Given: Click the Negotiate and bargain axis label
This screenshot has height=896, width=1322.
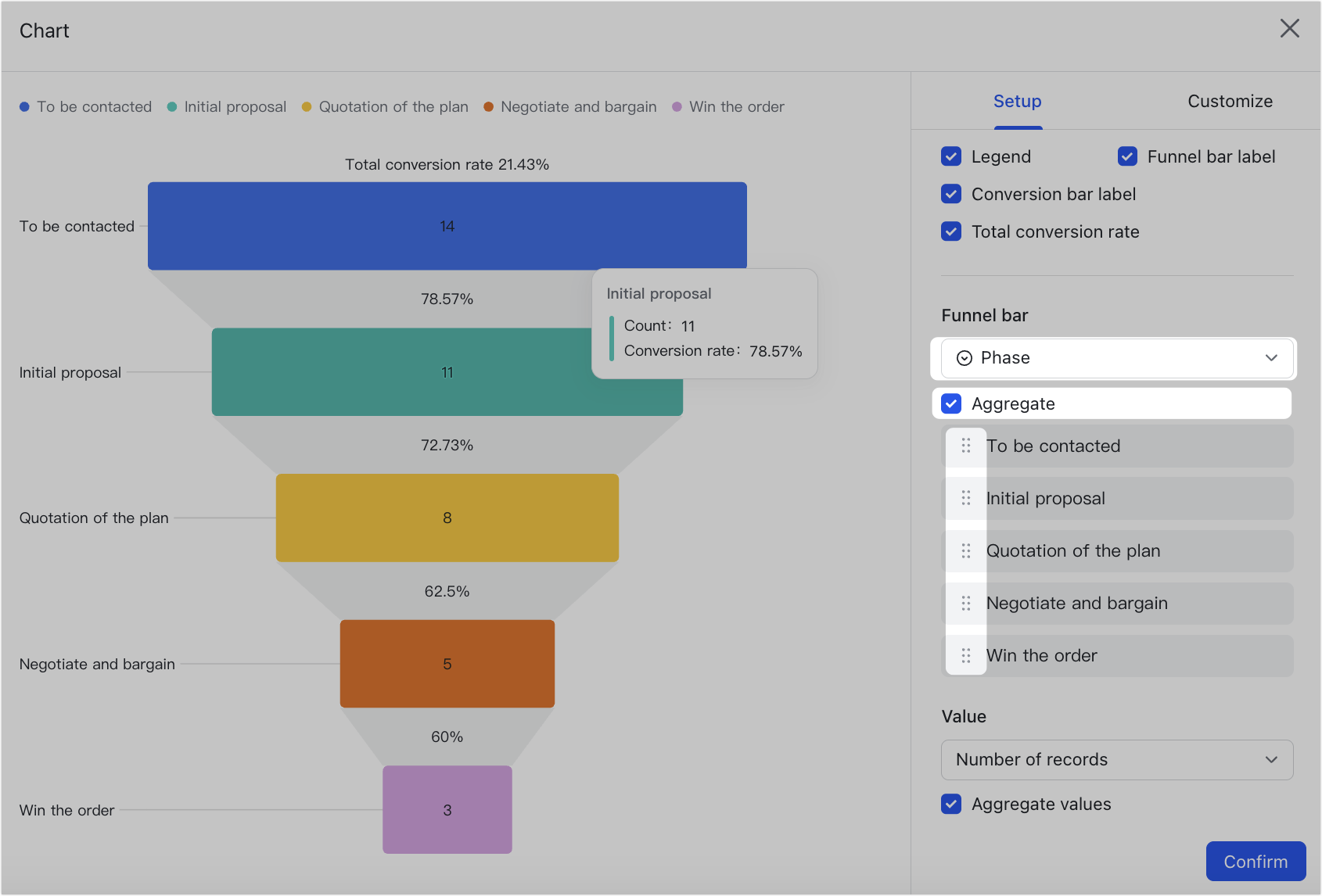Looking at the screenshot, I should 97,664.
